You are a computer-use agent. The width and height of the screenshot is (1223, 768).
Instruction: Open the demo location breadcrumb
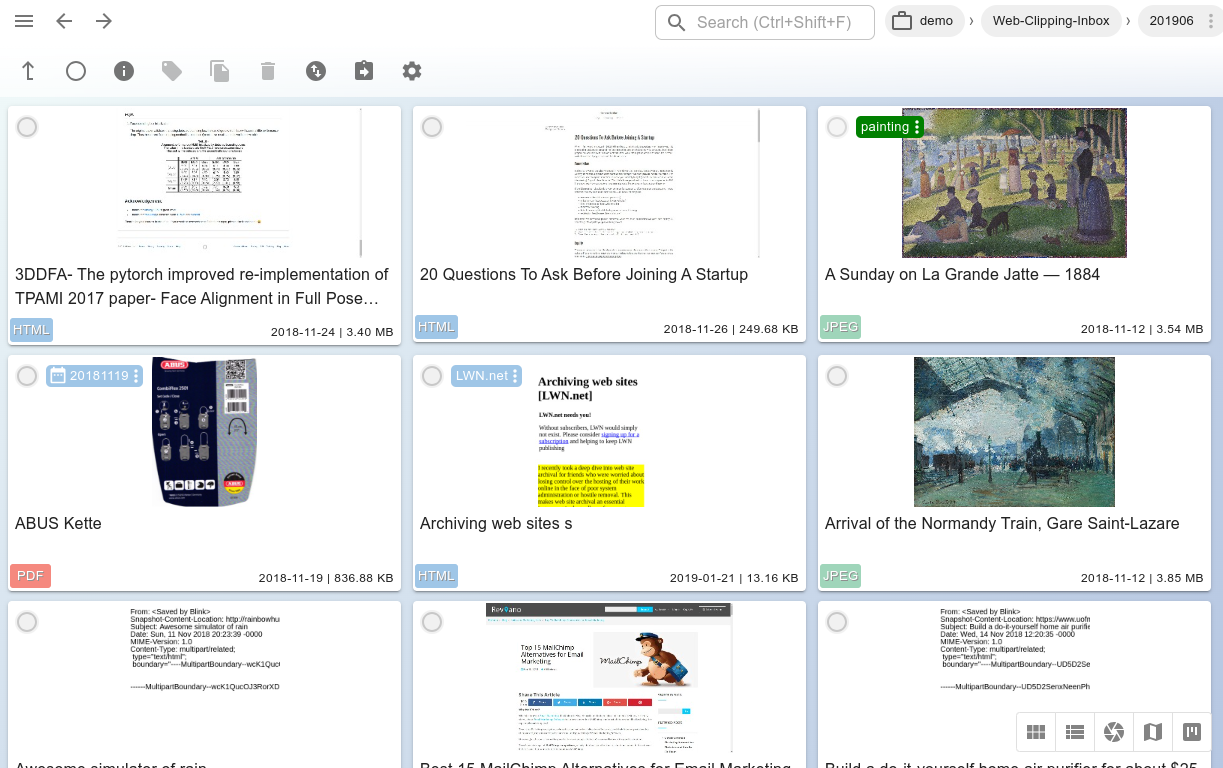[x=923, y=21]
